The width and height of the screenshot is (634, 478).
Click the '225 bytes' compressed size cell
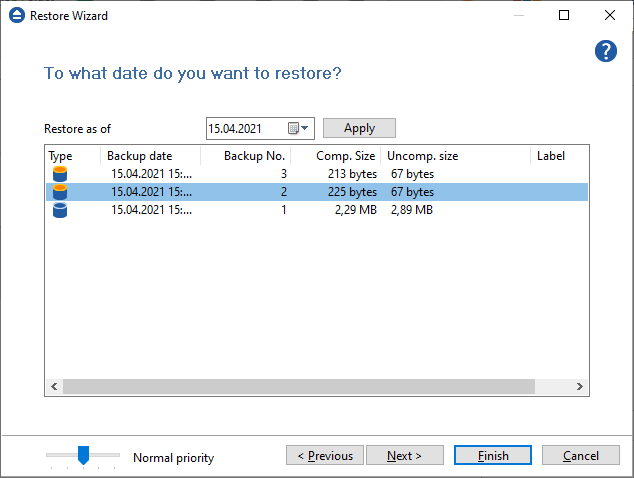coord(352,192)
